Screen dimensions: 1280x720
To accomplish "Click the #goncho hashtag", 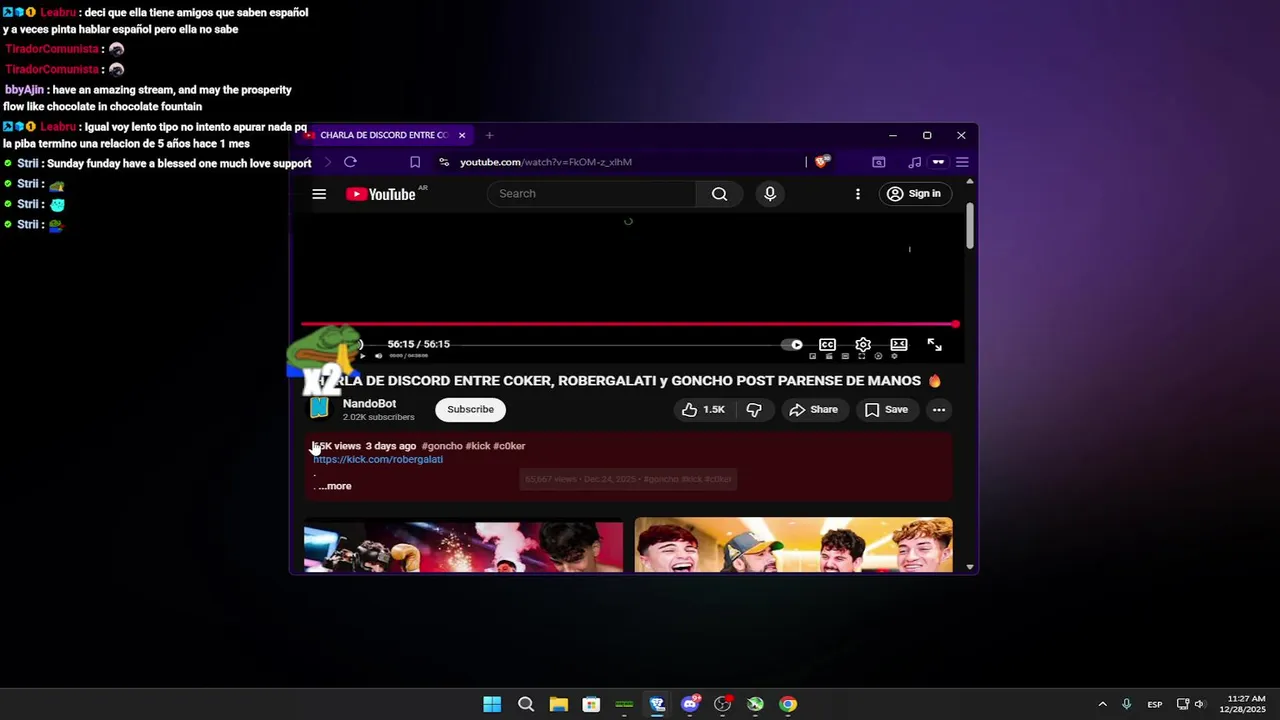I will [x=442, y=446].
